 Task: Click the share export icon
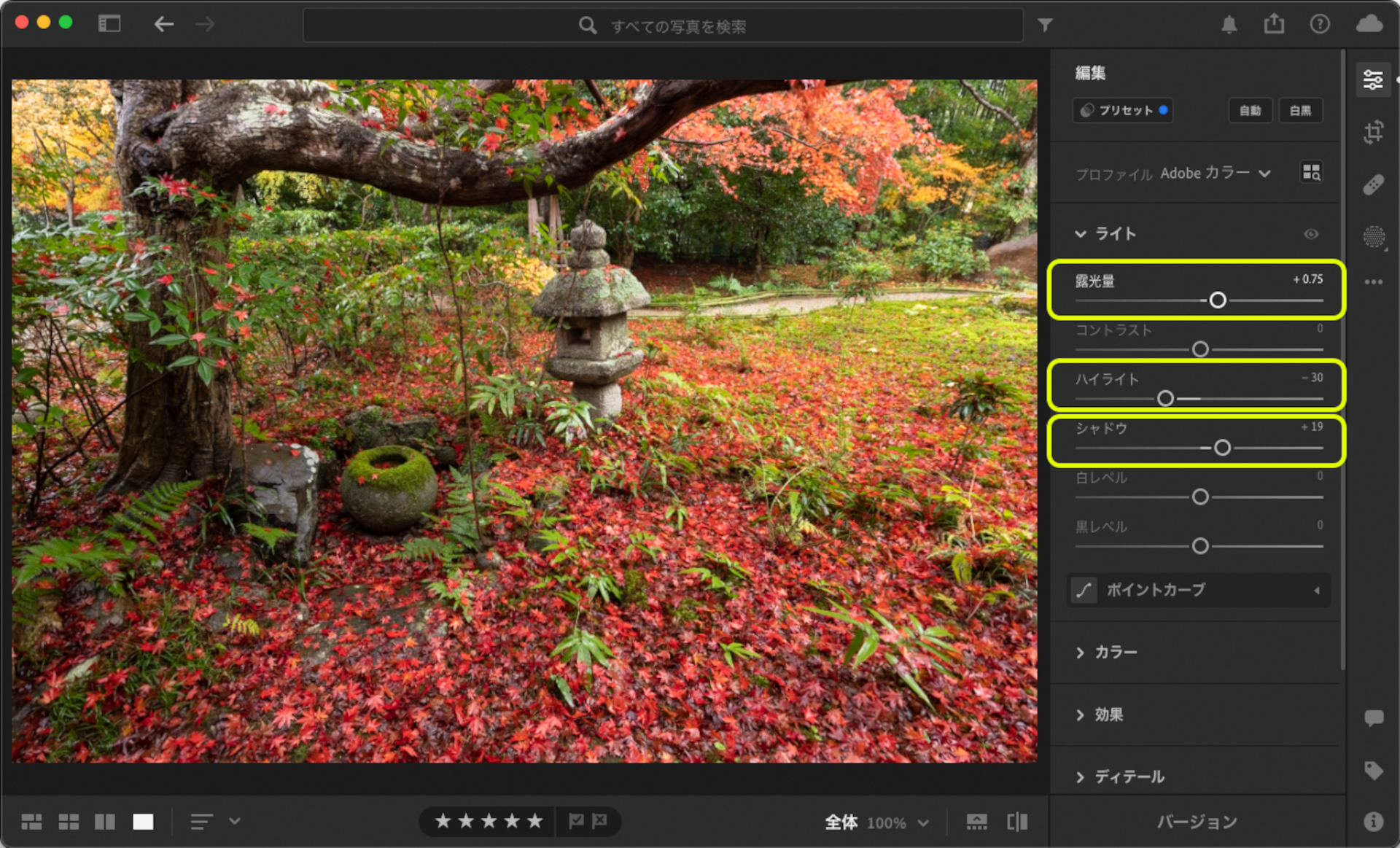[1274, 24]
